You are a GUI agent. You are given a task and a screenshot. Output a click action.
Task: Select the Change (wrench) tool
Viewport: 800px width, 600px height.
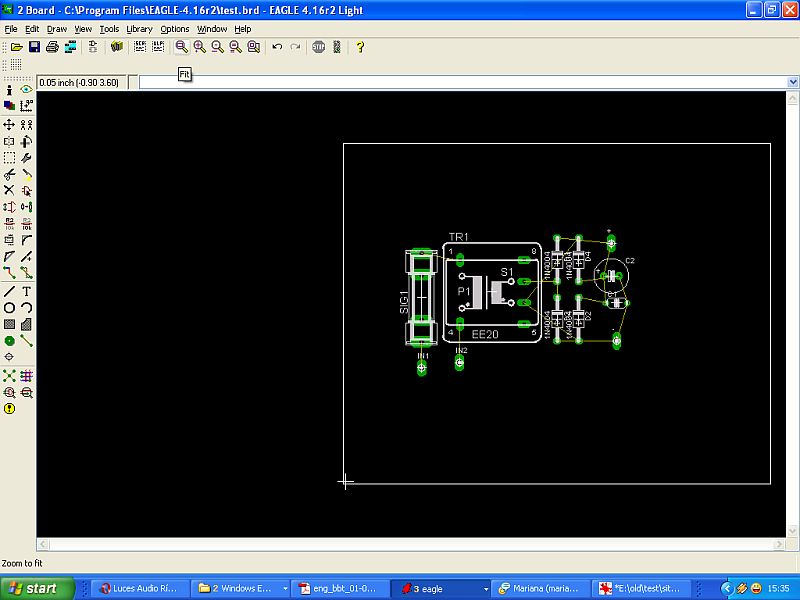[x=27, y=158]
